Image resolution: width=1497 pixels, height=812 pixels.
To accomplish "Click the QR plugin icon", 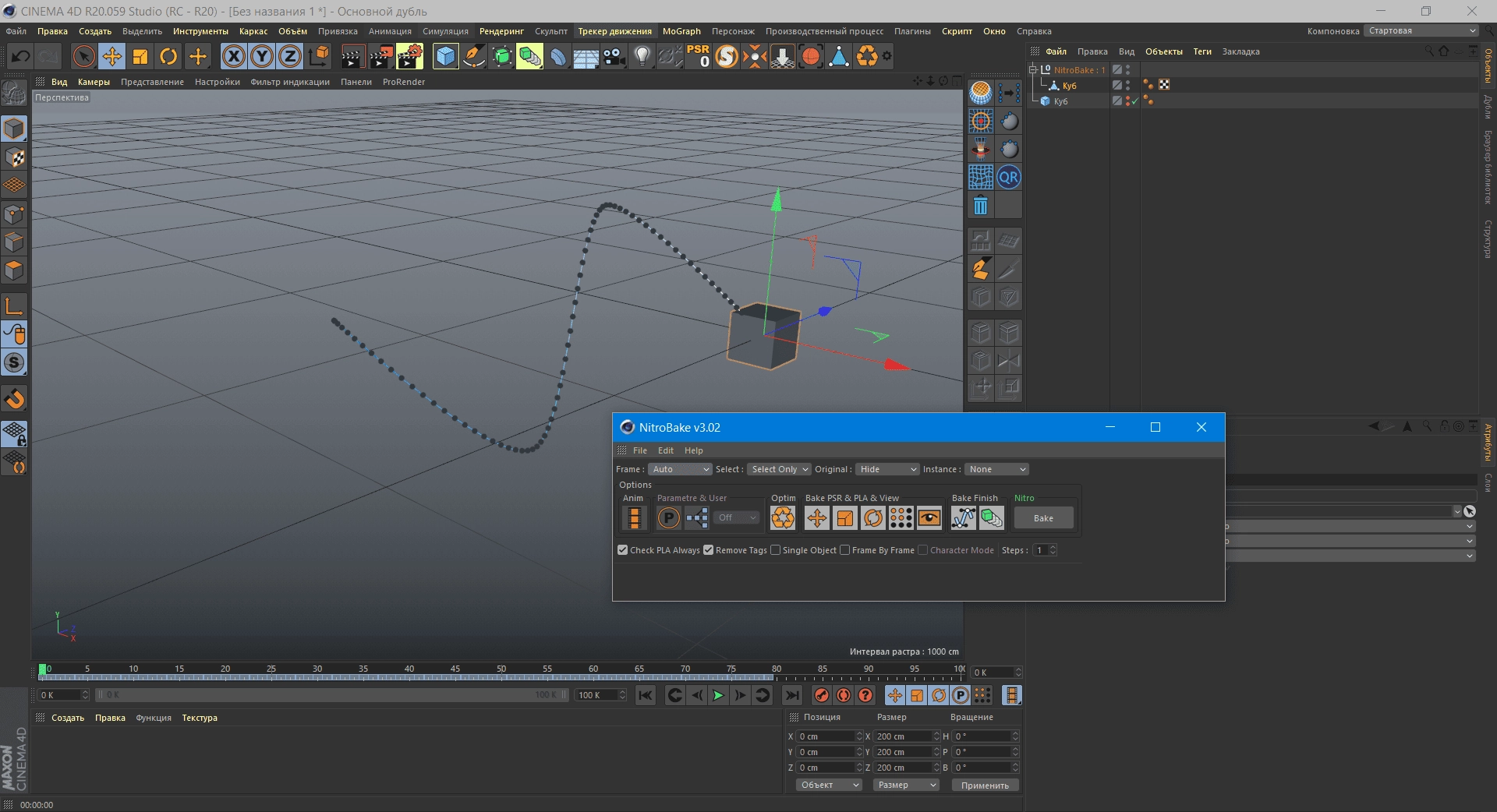I will point(1008,178).
